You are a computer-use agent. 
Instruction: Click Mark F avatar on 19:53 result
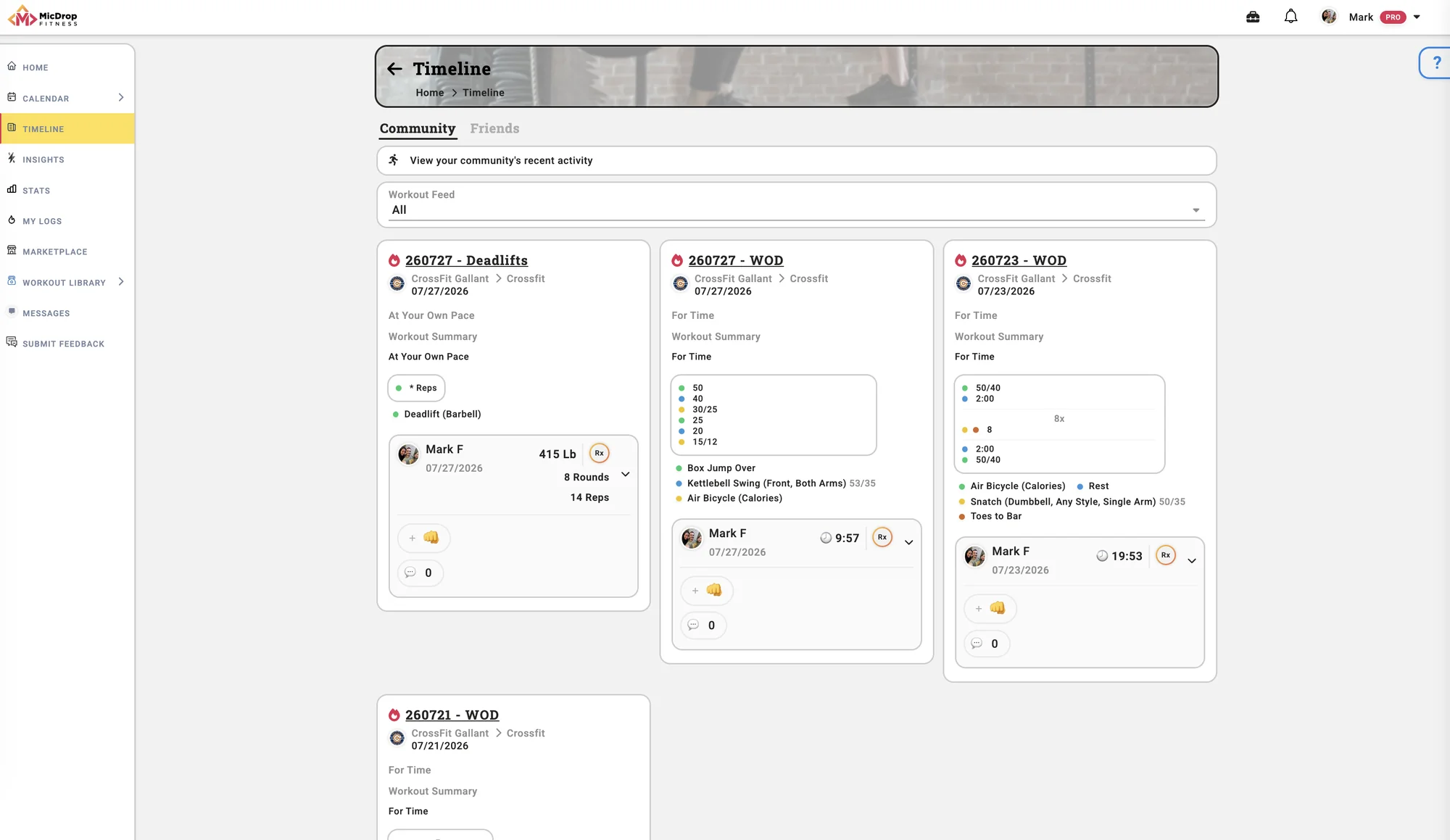pyautogui.click(x=974, y=557)
